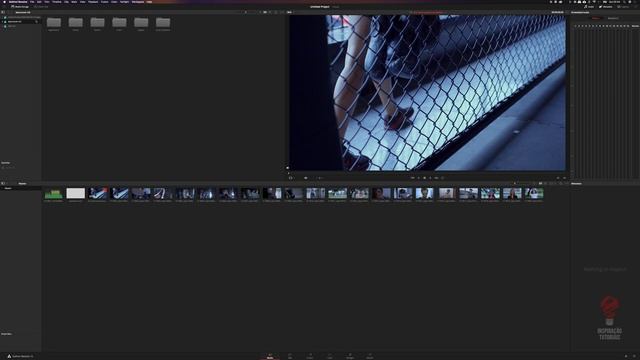The image size is (640, 360).
Task: Toggle Loop playback in viewer
Action: tap(442, 178)
